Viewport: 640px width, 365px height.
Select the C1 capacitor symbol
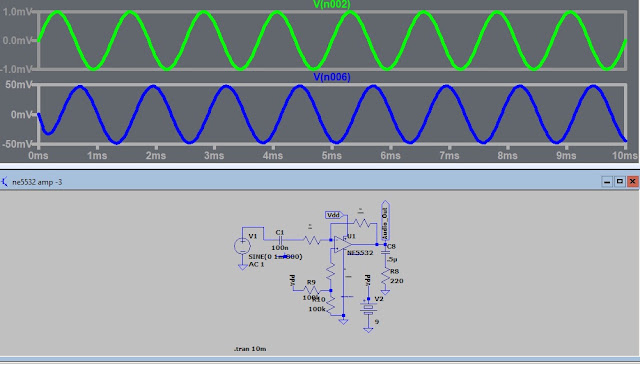280,240
